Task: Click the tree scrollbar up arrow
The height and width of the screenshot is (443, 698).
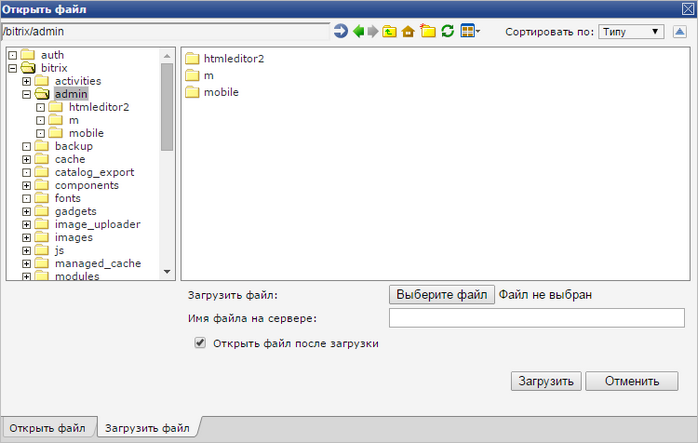Action: point(167,56)
